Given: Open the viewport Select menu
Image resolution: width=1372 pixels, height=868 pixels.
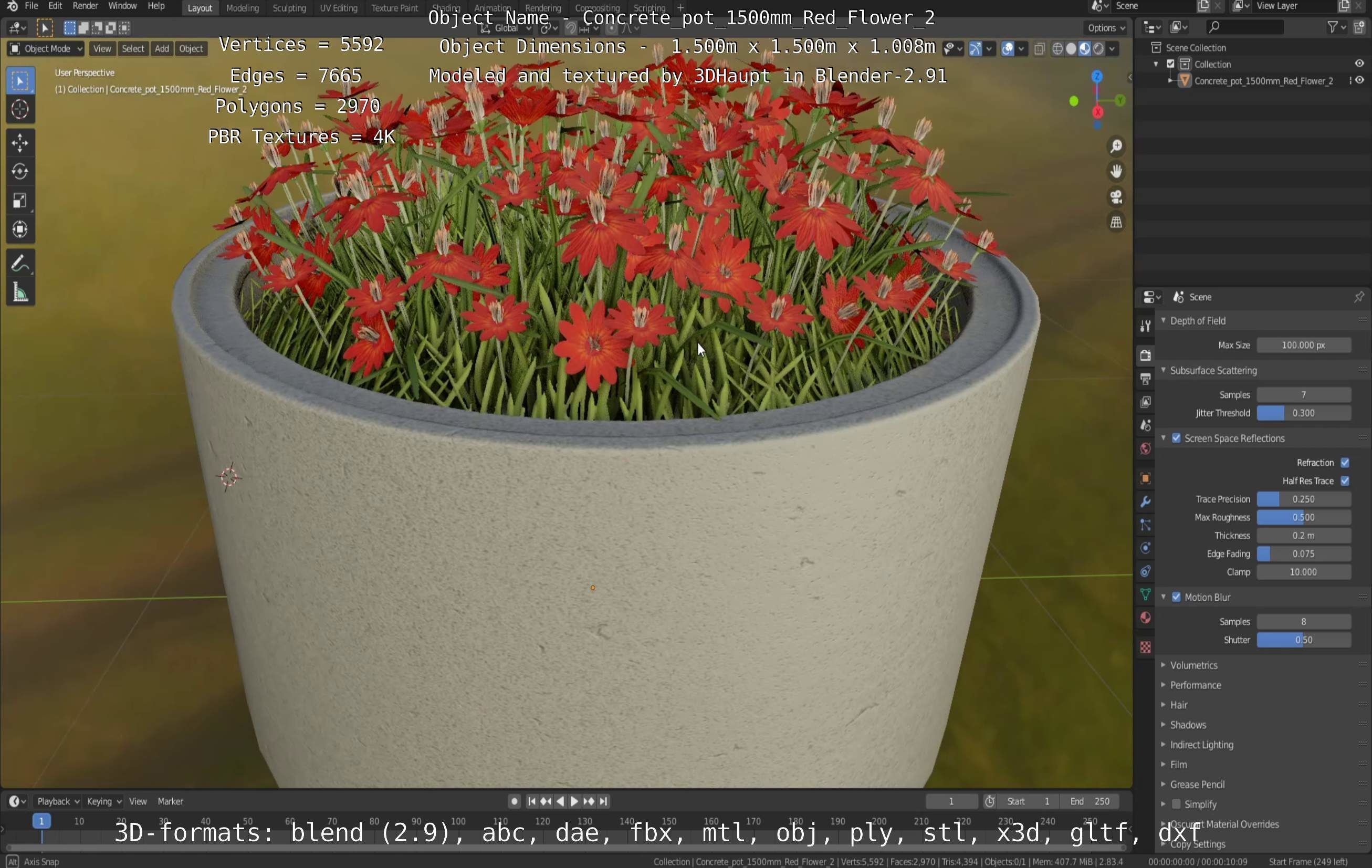Looking at the screenshot, I should (133, 48).
